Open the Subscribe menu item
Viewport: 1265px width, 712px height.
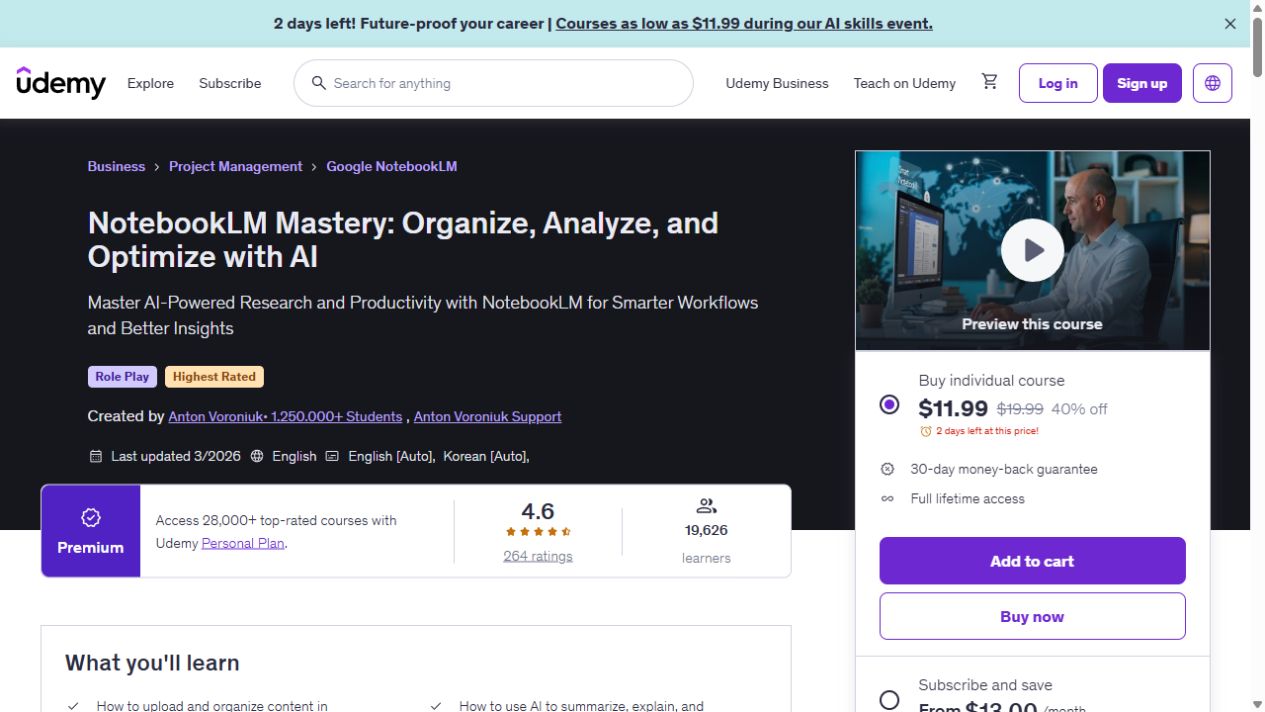click(x=230, y=83)
